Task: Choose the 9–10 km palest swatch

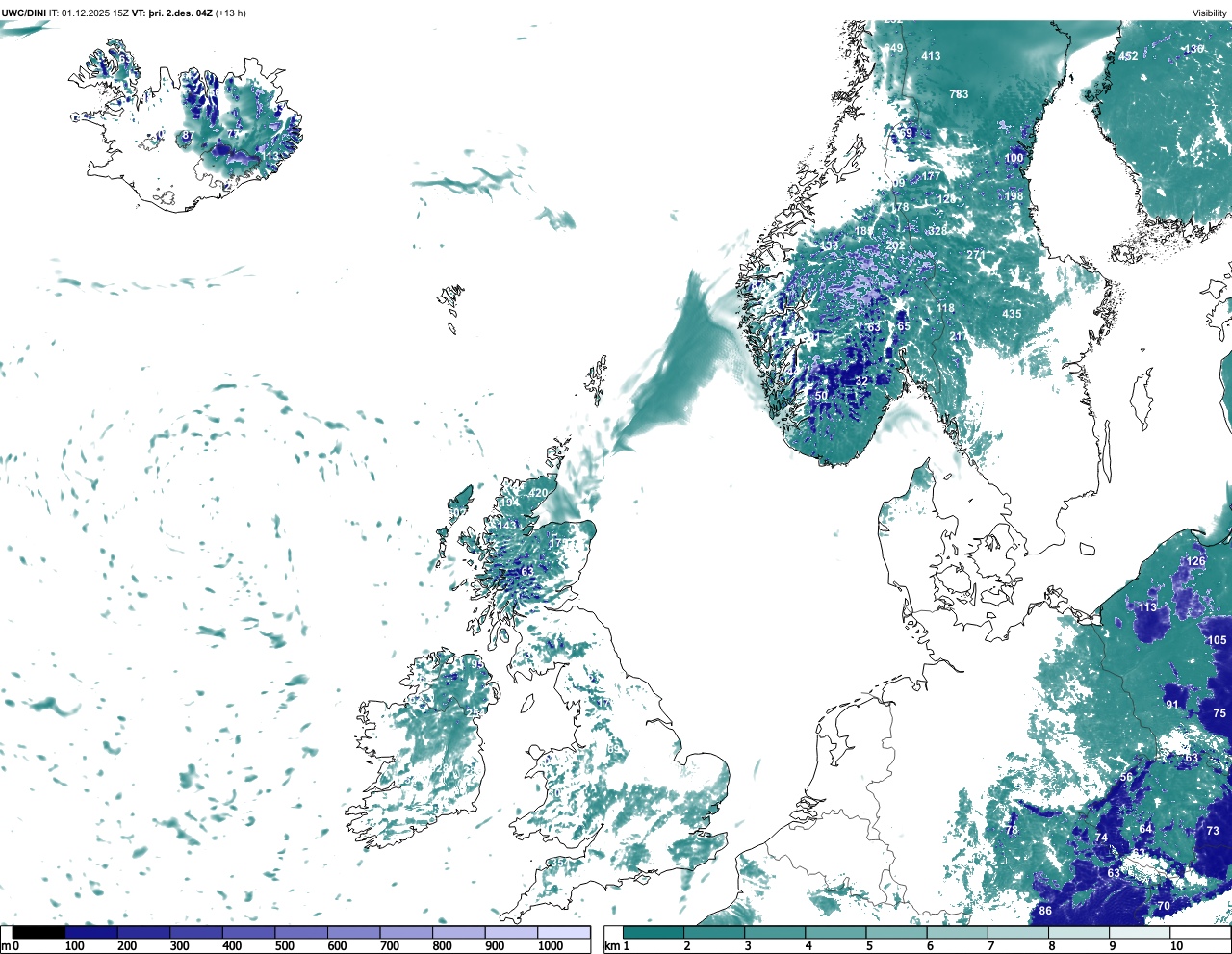Action: click(x=1139, y=932)
